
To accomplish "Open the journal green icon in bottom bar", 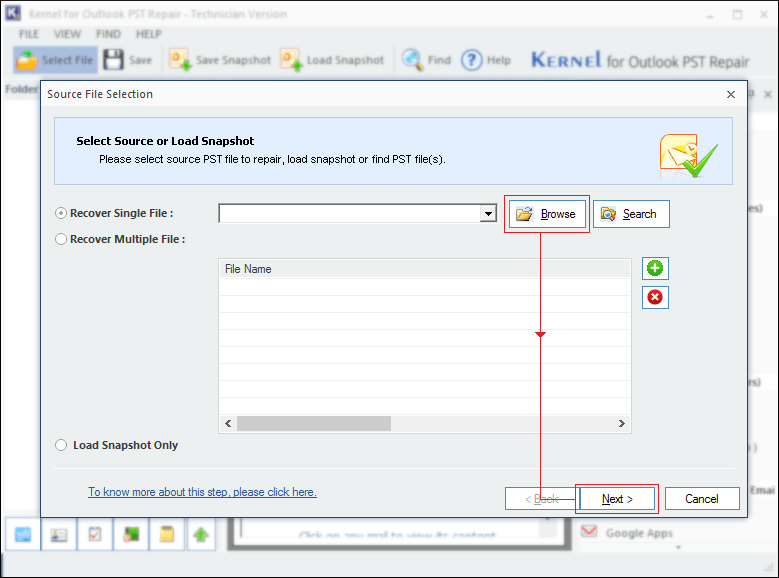I will coord(131,535).
